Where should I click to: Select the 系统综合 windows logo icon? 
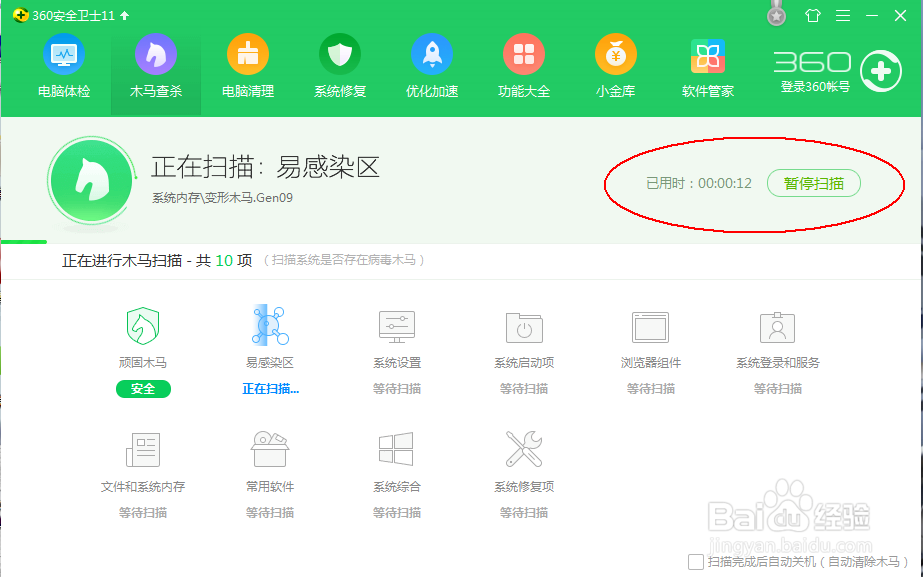pos(396,449)
